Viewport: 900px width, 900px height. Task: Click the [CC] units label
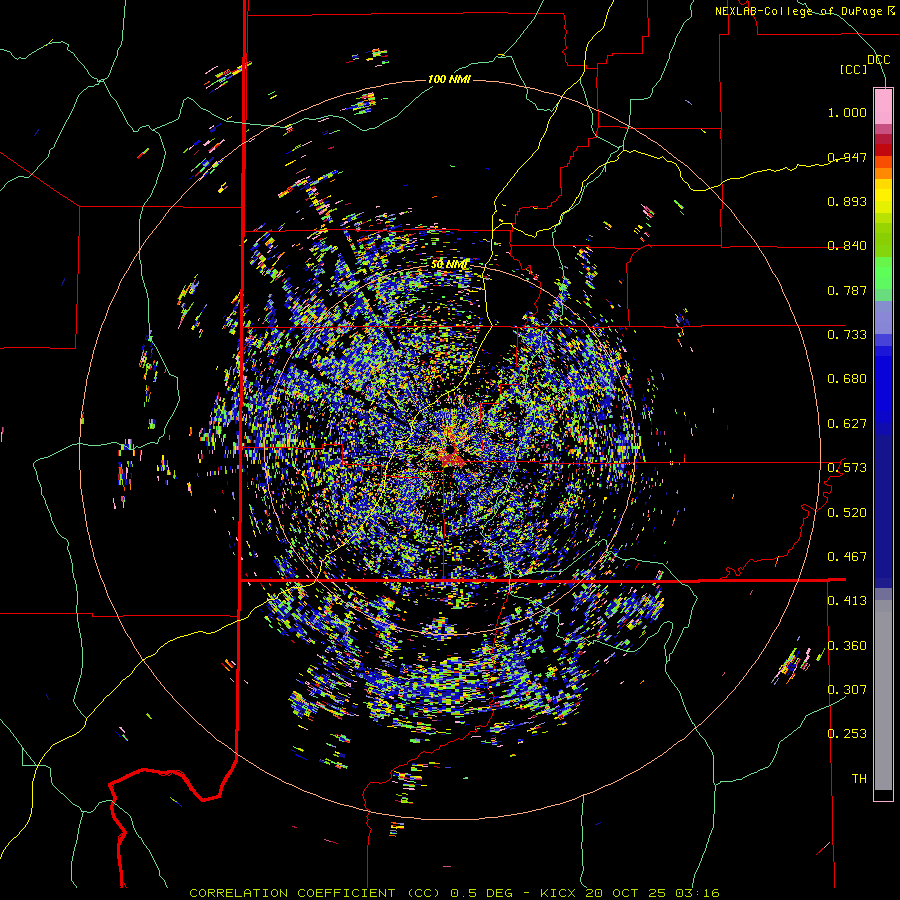[853, 69]
